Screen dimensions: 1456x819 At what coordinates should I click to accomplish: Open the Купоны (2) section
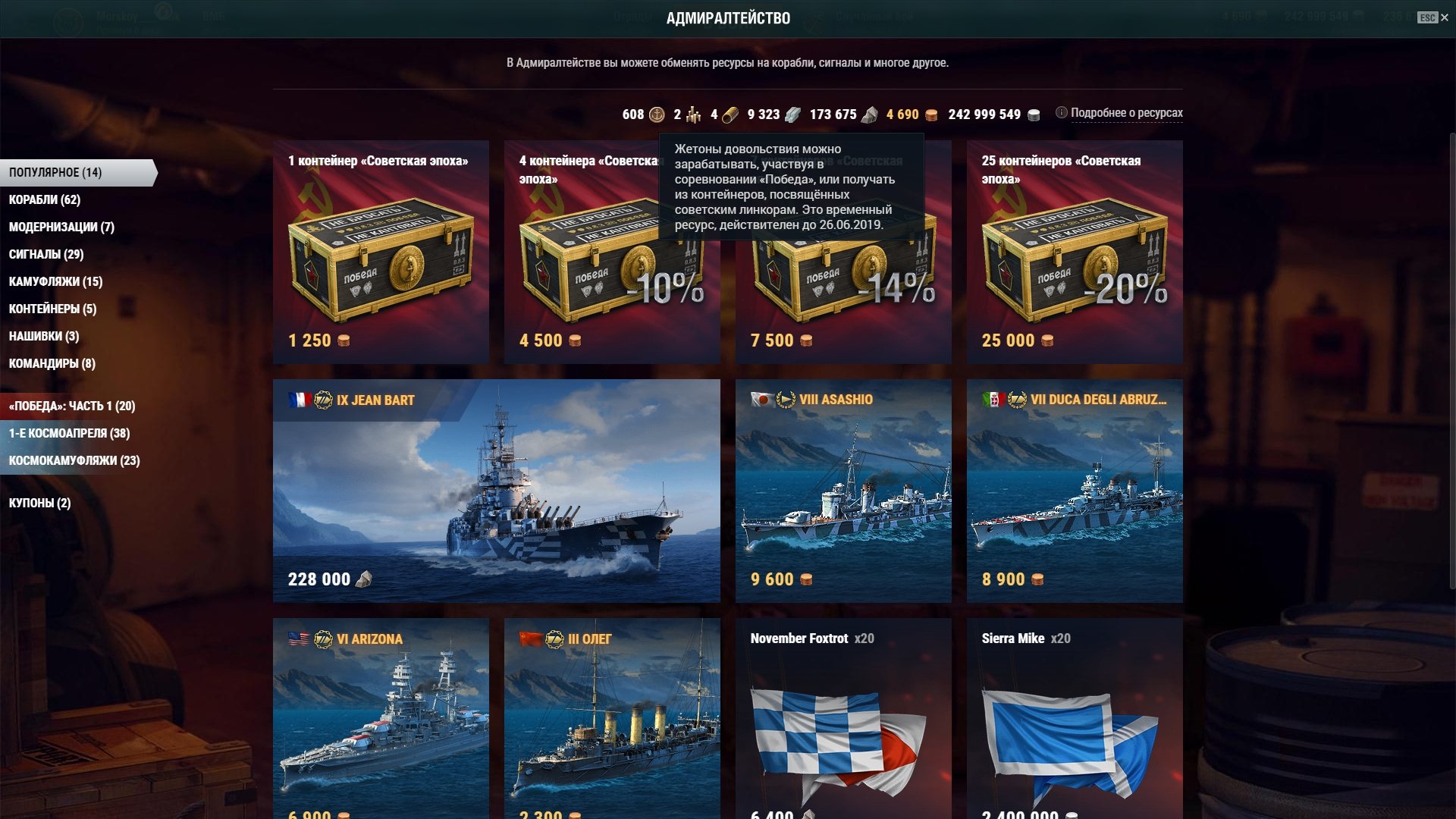pos(39,503)
